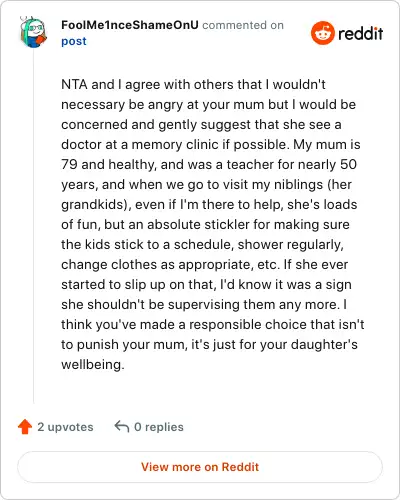Viewport: 400px width, 500px height.
Task: Click the "commented on" gray text
Action: (243, 25)
